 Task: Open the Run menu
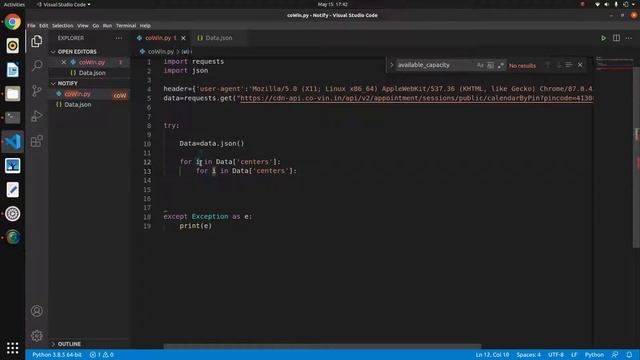coord(107,26)
